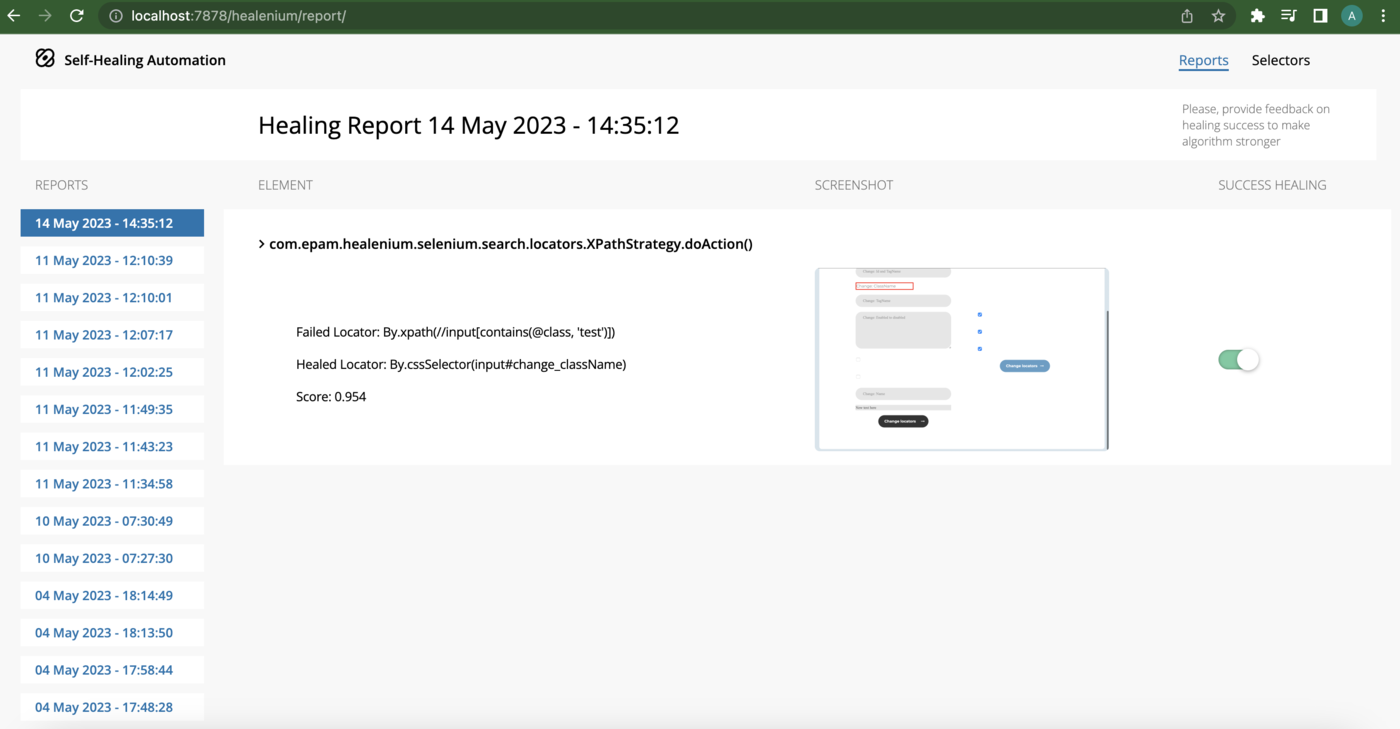Open the site information icon in address bar
The height and width of the screenshot is (729, 1400).
[115, 15]
